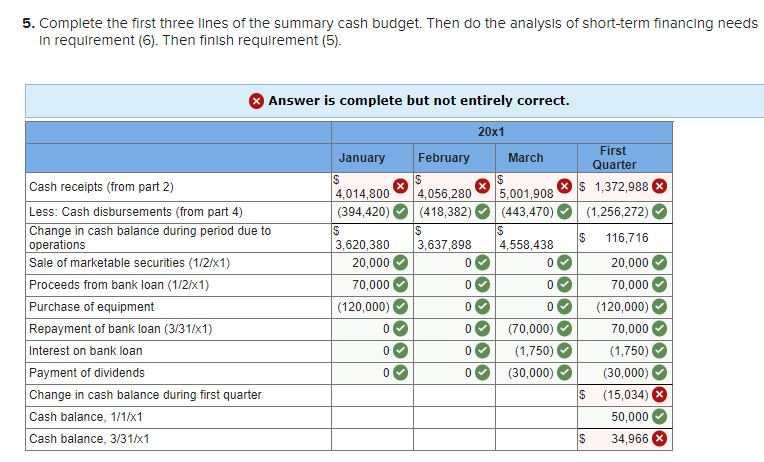
Task: Click the 'Change in cash balance during first quarter' label
Action: 145,395
